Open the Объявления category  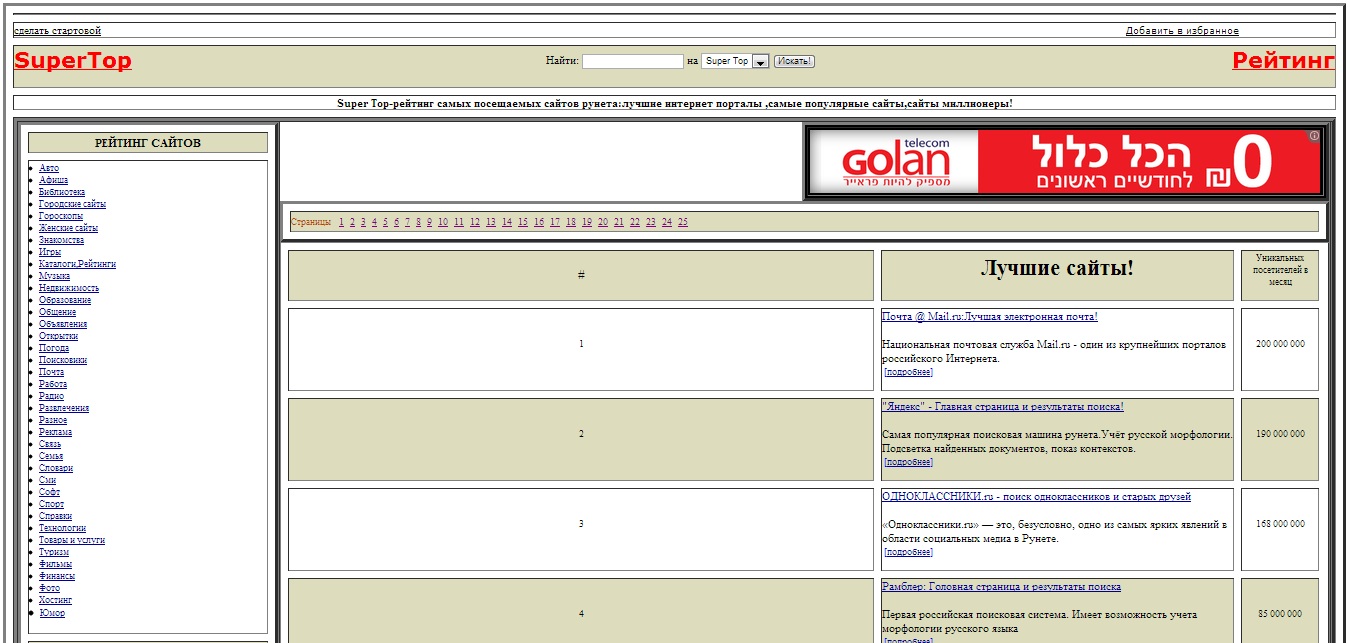click(x=63, y=324)
